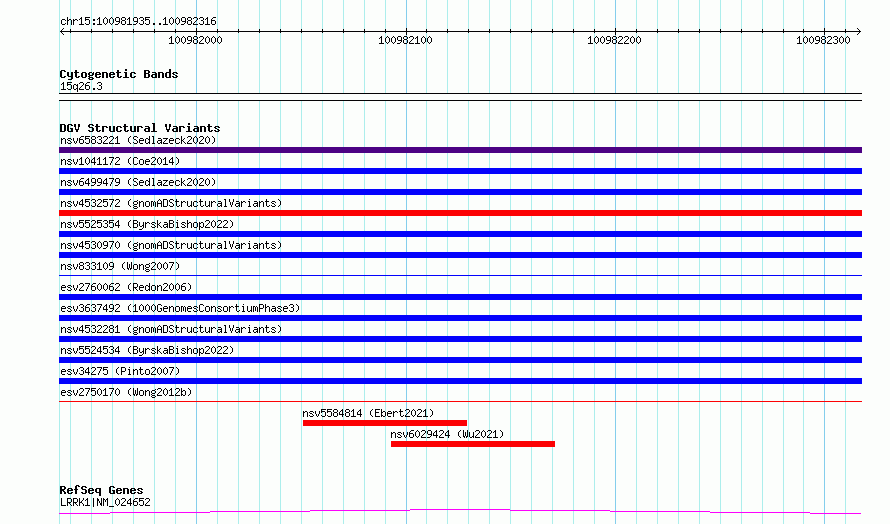Click ruler position label 100982100
Image resolution: width=890 pixels, height=524 pixels.
[405, 40]
